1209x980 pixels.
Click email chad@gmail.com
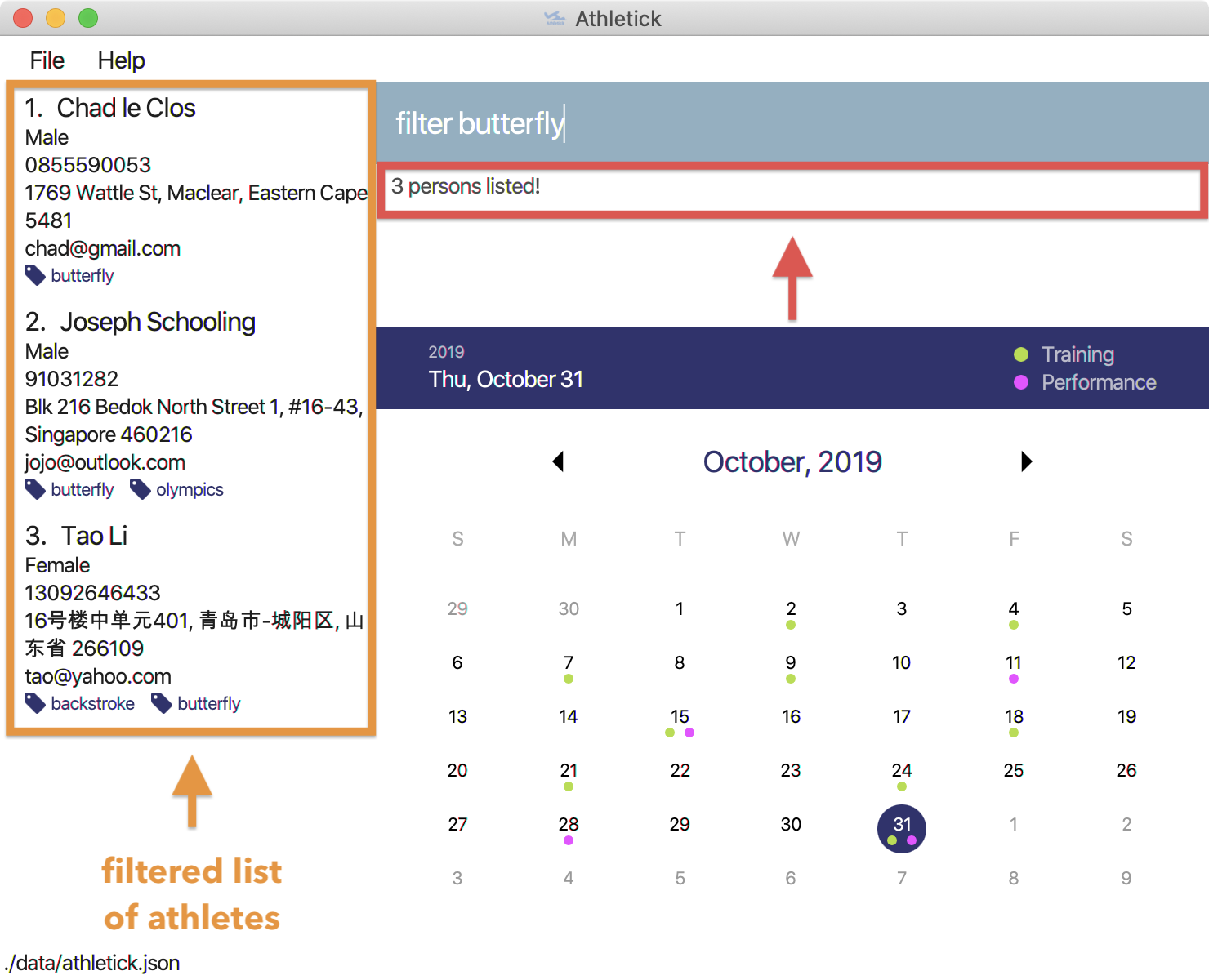pyautogui.click(x=103, y=248)
